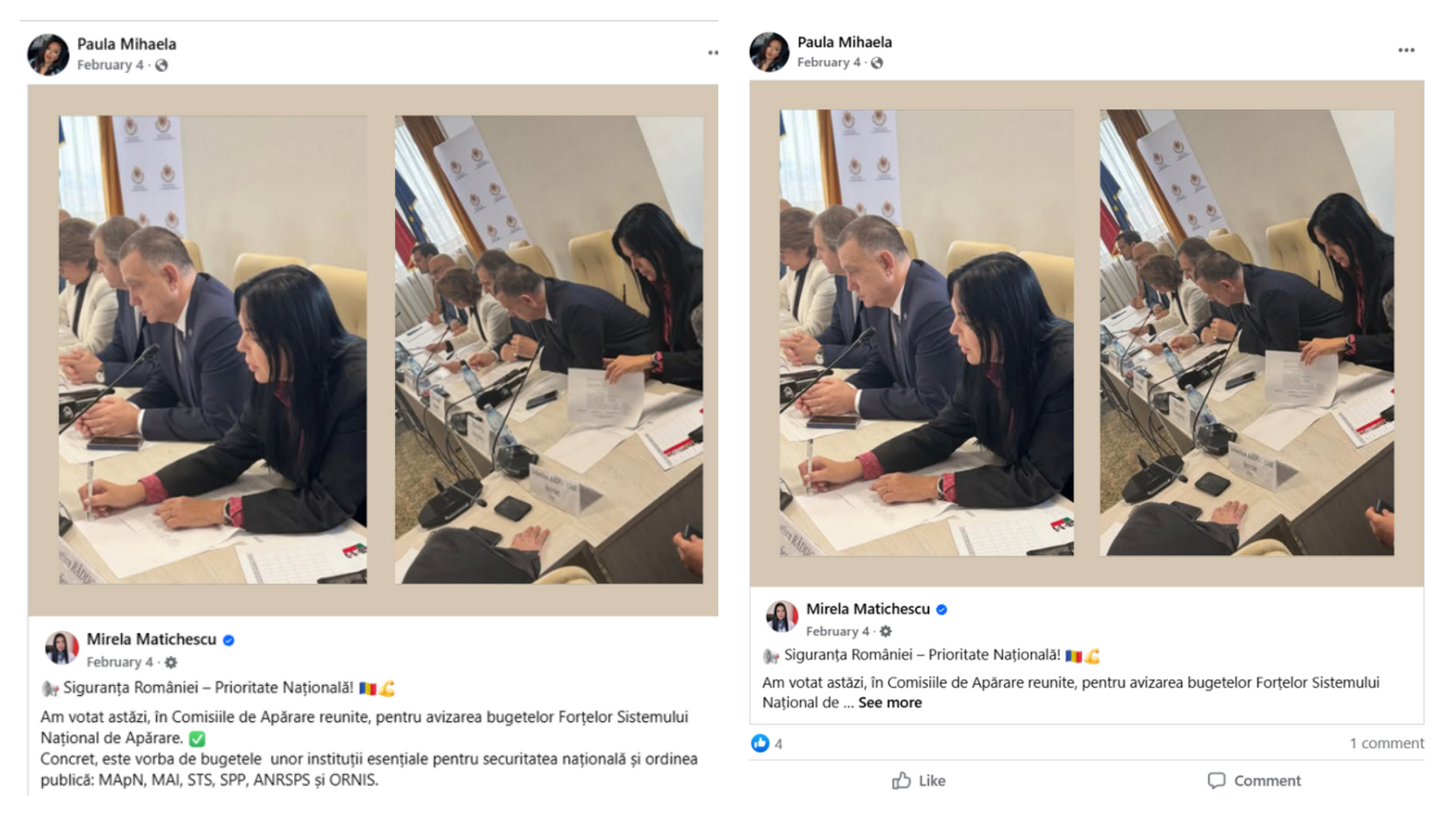Click the gear icon beside the left shared post's date
Screen dimensions: 1456x816
pyautogui.click(x=171, y=662)
